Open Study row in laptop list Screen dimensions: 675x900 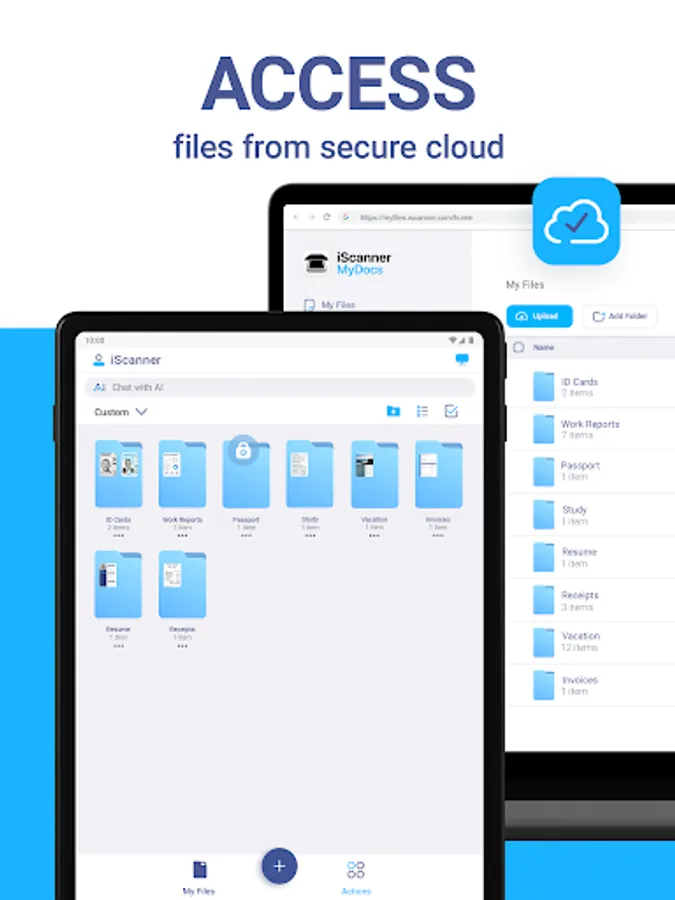point(591,514)
